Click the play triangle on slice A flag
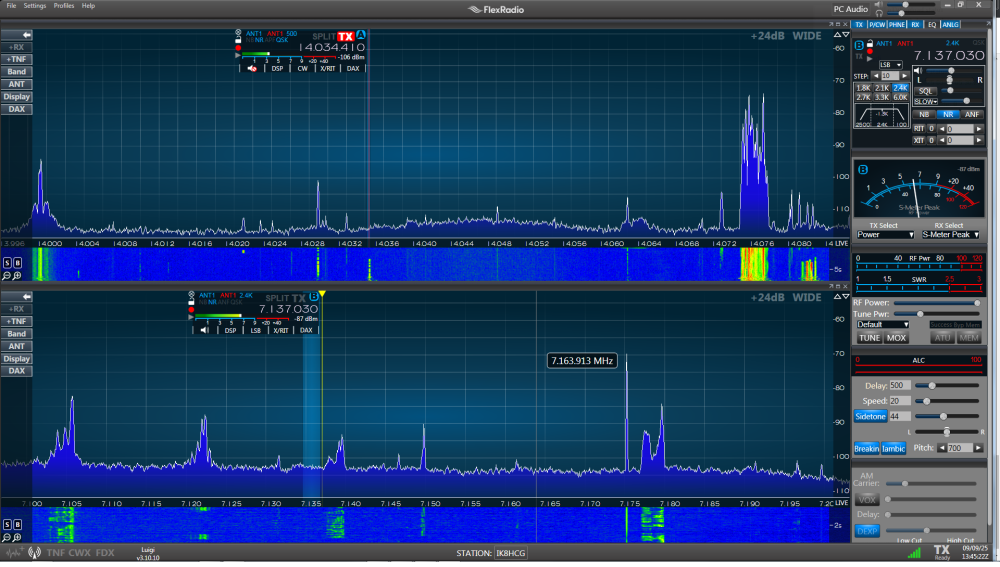 click(238, 55)
